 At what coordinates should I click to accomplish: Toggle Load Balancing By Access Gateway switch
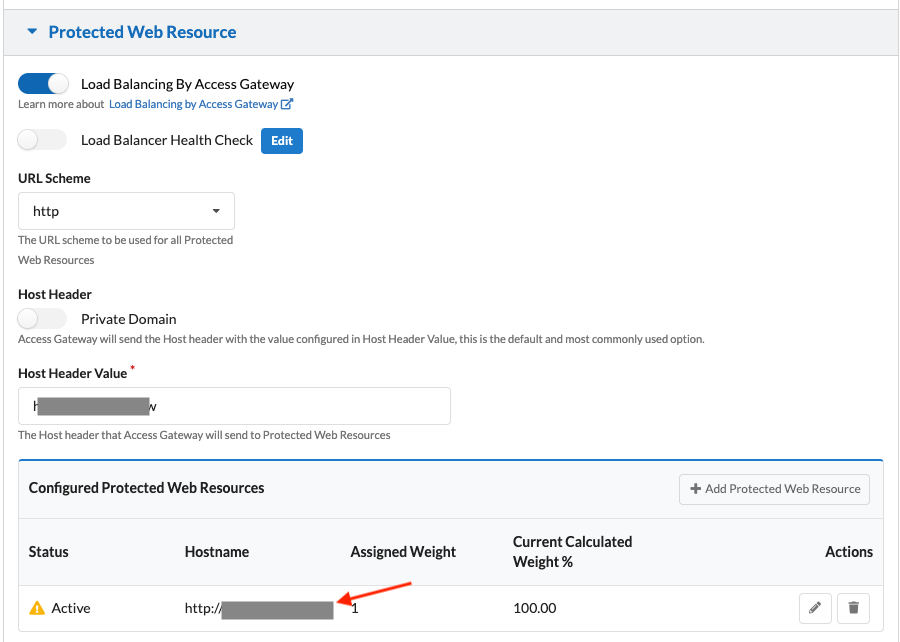43,84
